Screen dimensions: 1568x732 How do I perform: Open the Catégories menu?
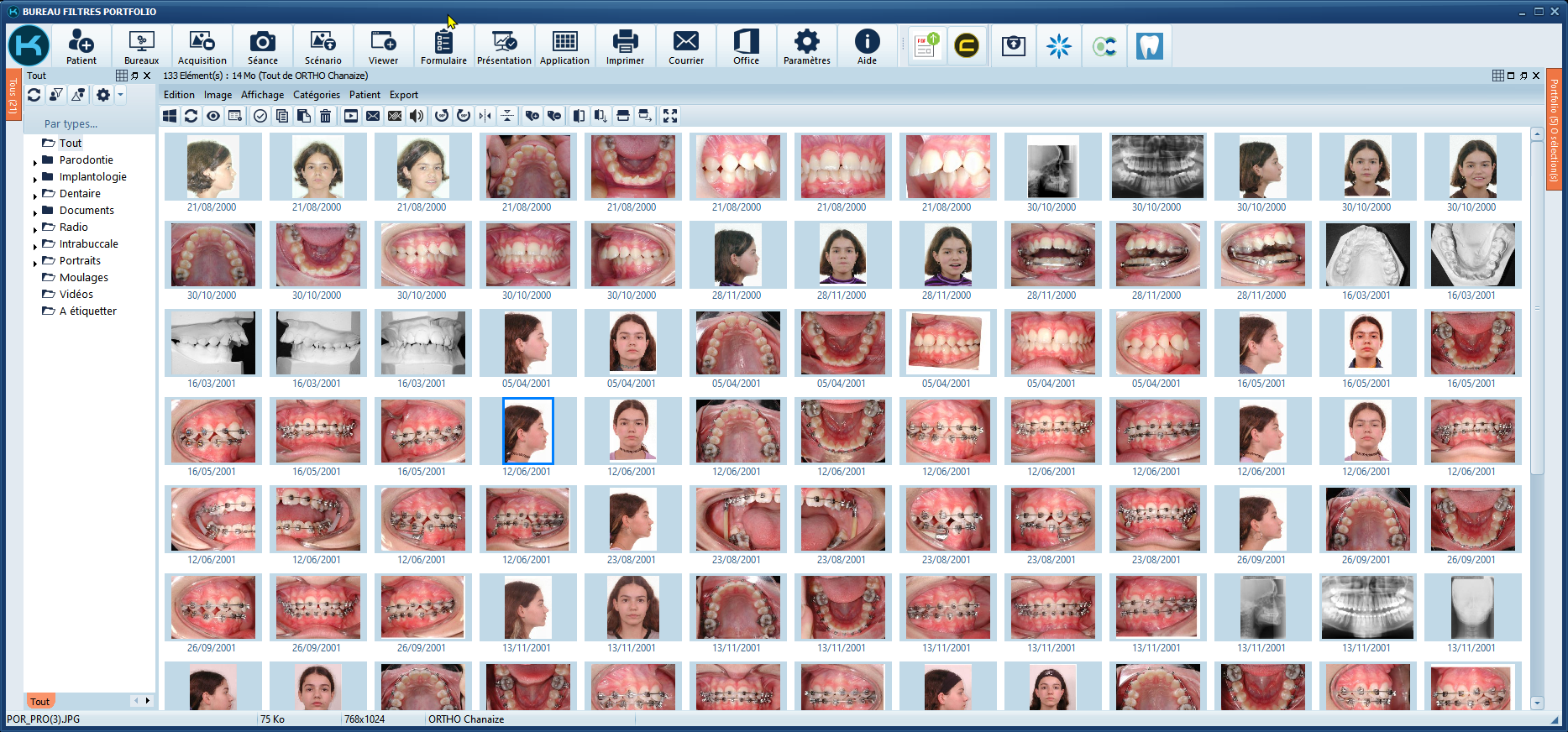[x=317, y=95]
